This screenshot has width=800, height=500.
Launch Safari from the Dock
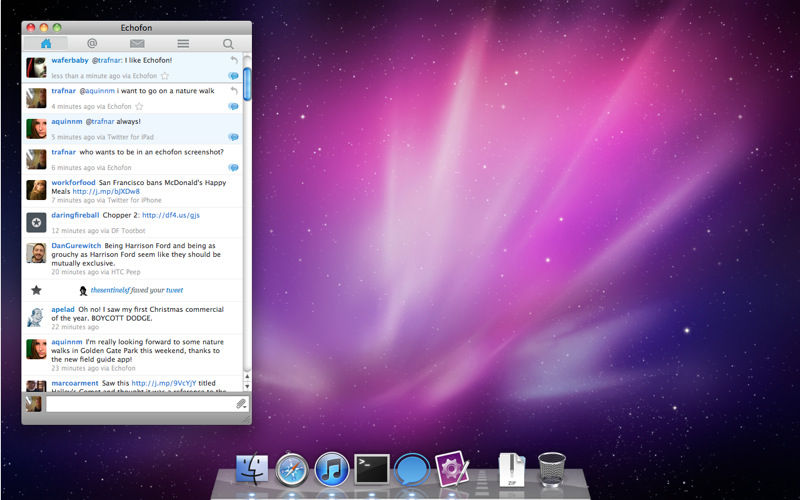292,470
